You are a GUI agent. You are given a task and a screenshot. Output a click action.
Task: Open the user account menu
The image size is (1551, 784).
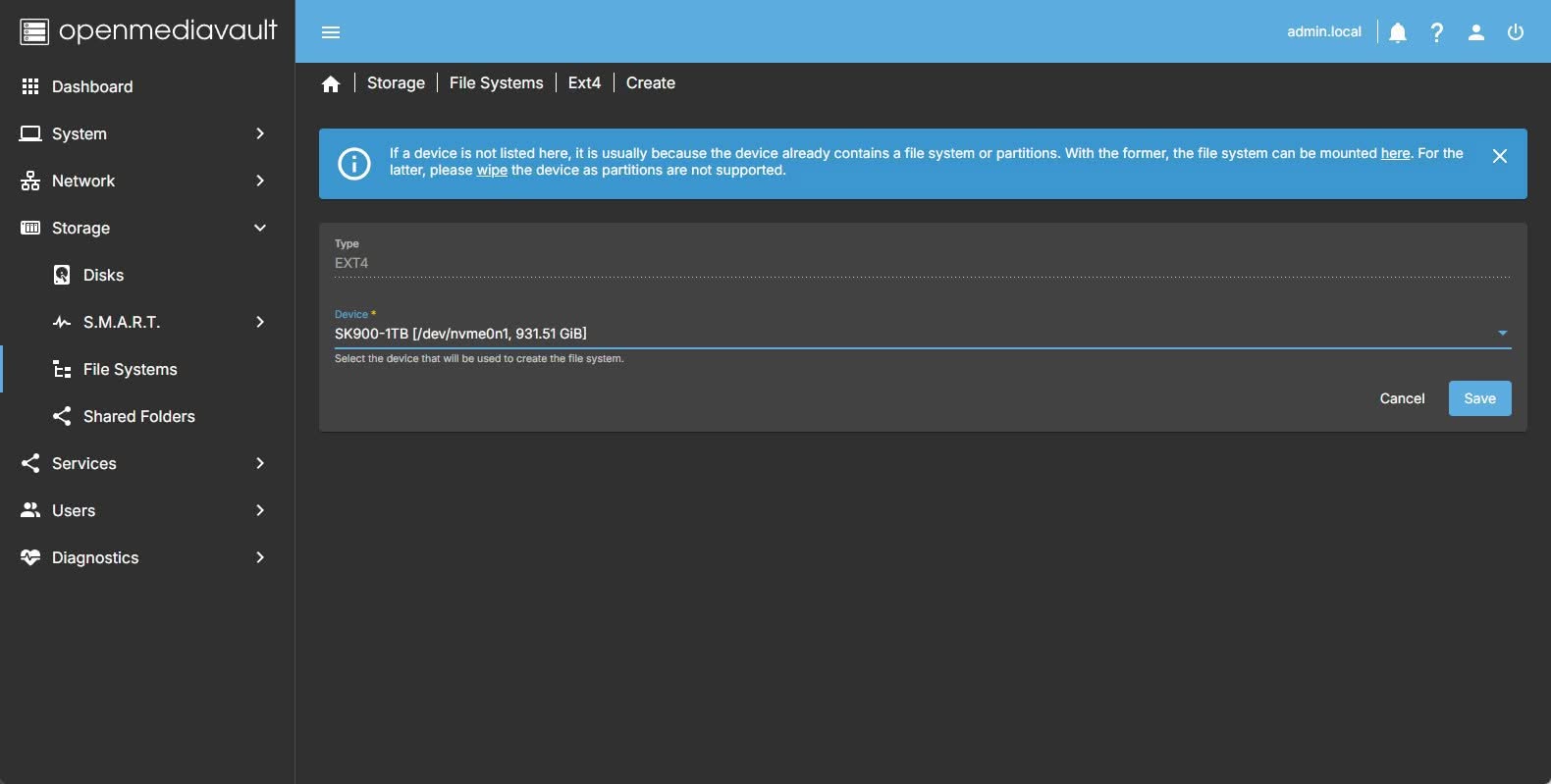(x=1476, y=32)
